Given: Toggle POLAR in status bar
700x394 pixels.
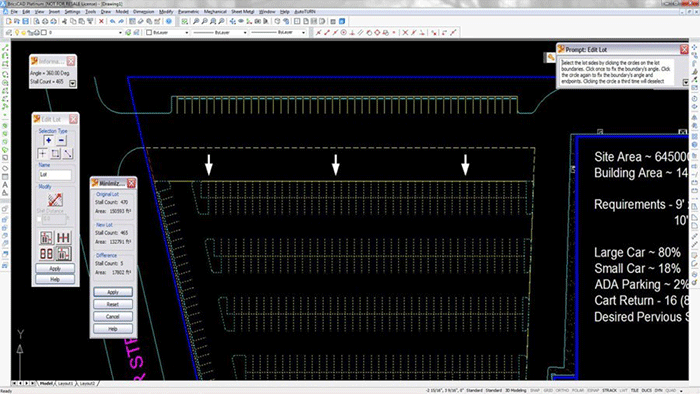Looking at the screenshot, I should (x=578, y=390).
